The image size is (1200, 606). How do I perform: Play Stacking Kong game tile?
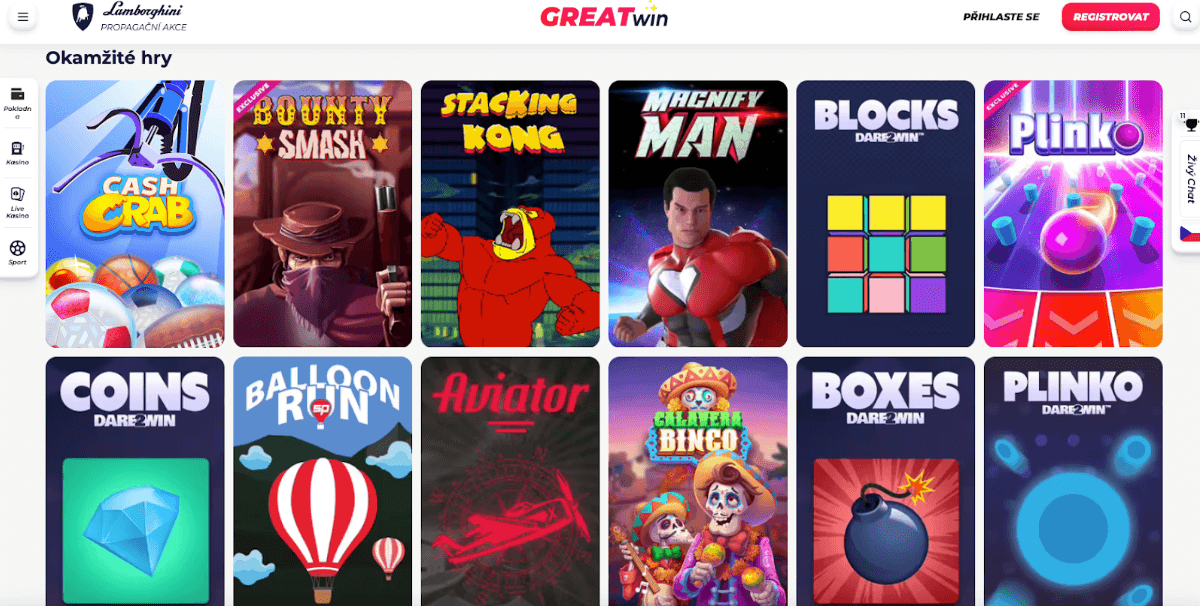pos(510,213)
